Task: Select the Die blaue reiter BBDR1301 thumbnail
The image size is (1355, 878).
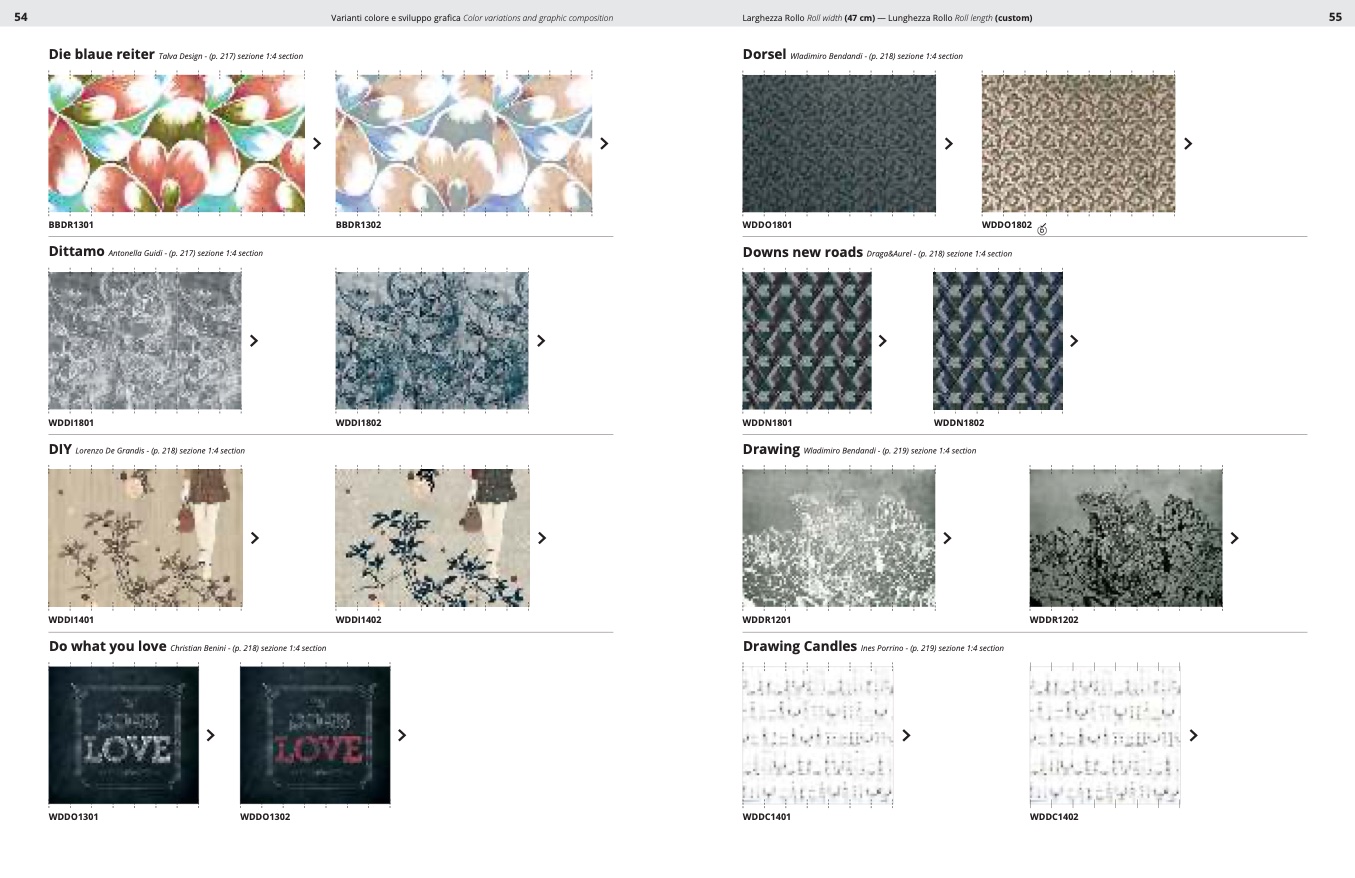Action: tap(176, 142)
